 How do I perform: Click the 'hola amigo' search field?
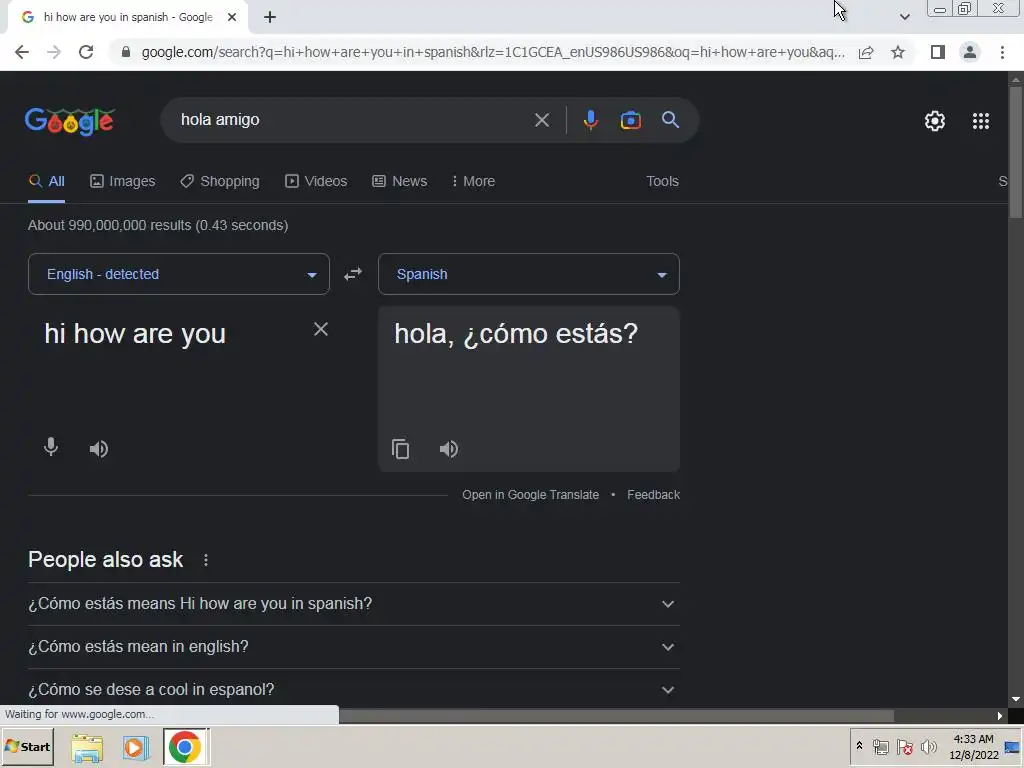tap(353, 120)
